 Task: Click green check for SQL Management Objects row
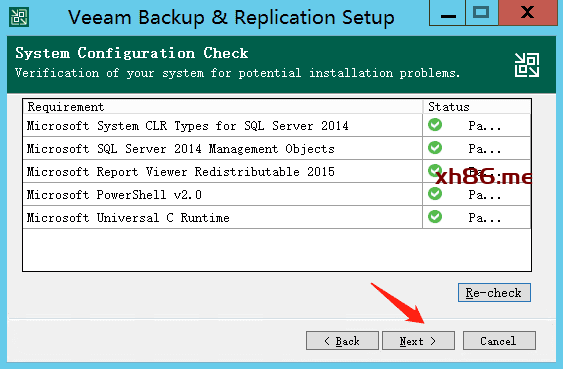pyautogui.click(x=435, y=148)
